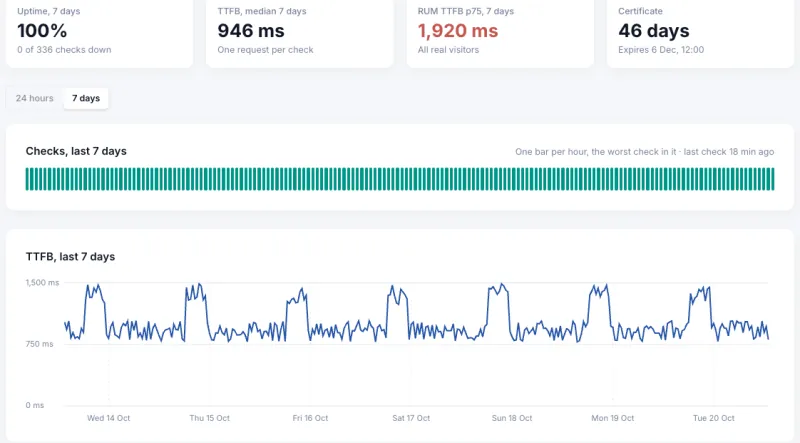Click the 'Checks, last 7 days' heading
Viewport: 800px width, 443px height.
tap(76, 151)
